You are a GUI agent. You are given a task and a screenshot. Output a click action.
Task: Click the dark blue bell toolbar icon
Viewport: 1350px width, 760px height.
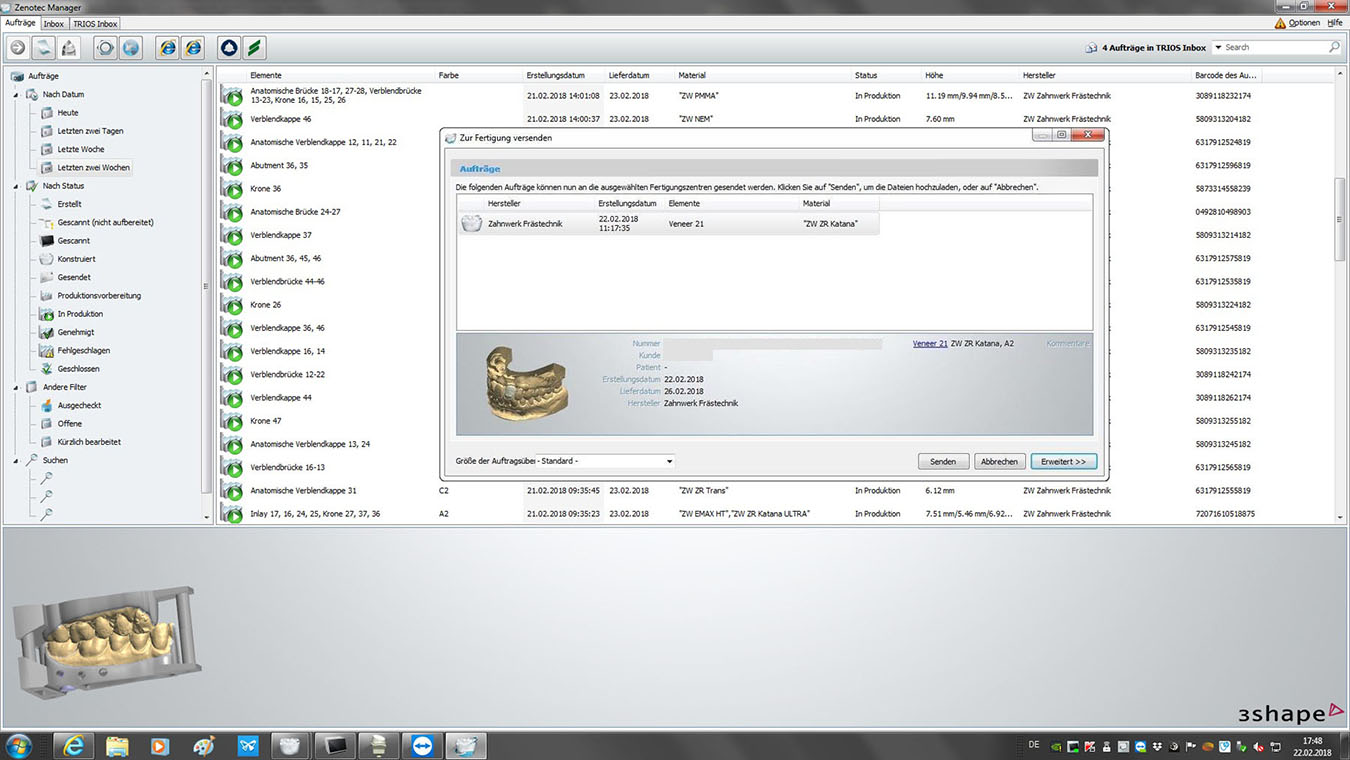pos(228,47)
